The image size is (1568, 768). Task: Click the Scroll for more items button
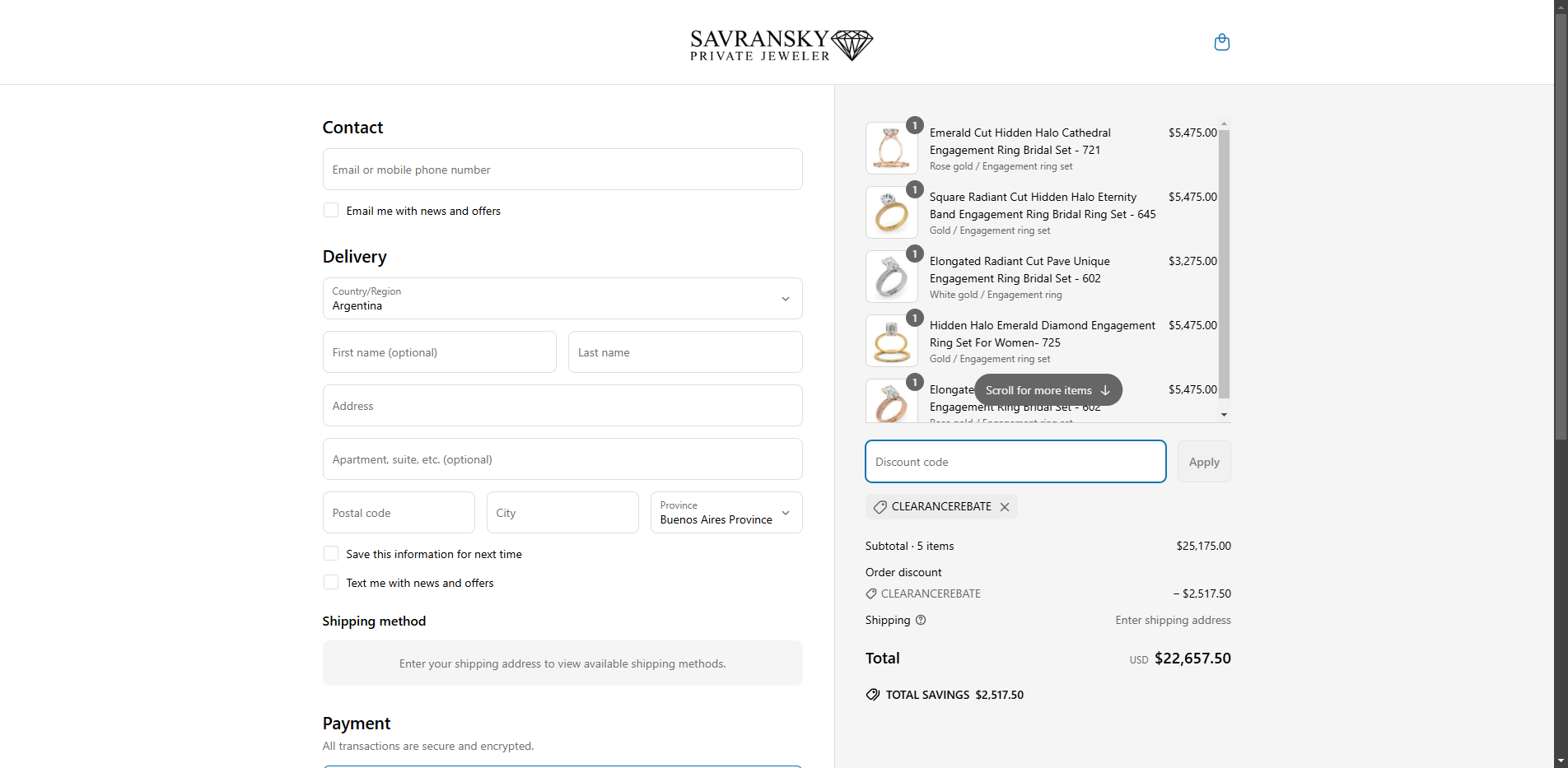point(1048,390)
